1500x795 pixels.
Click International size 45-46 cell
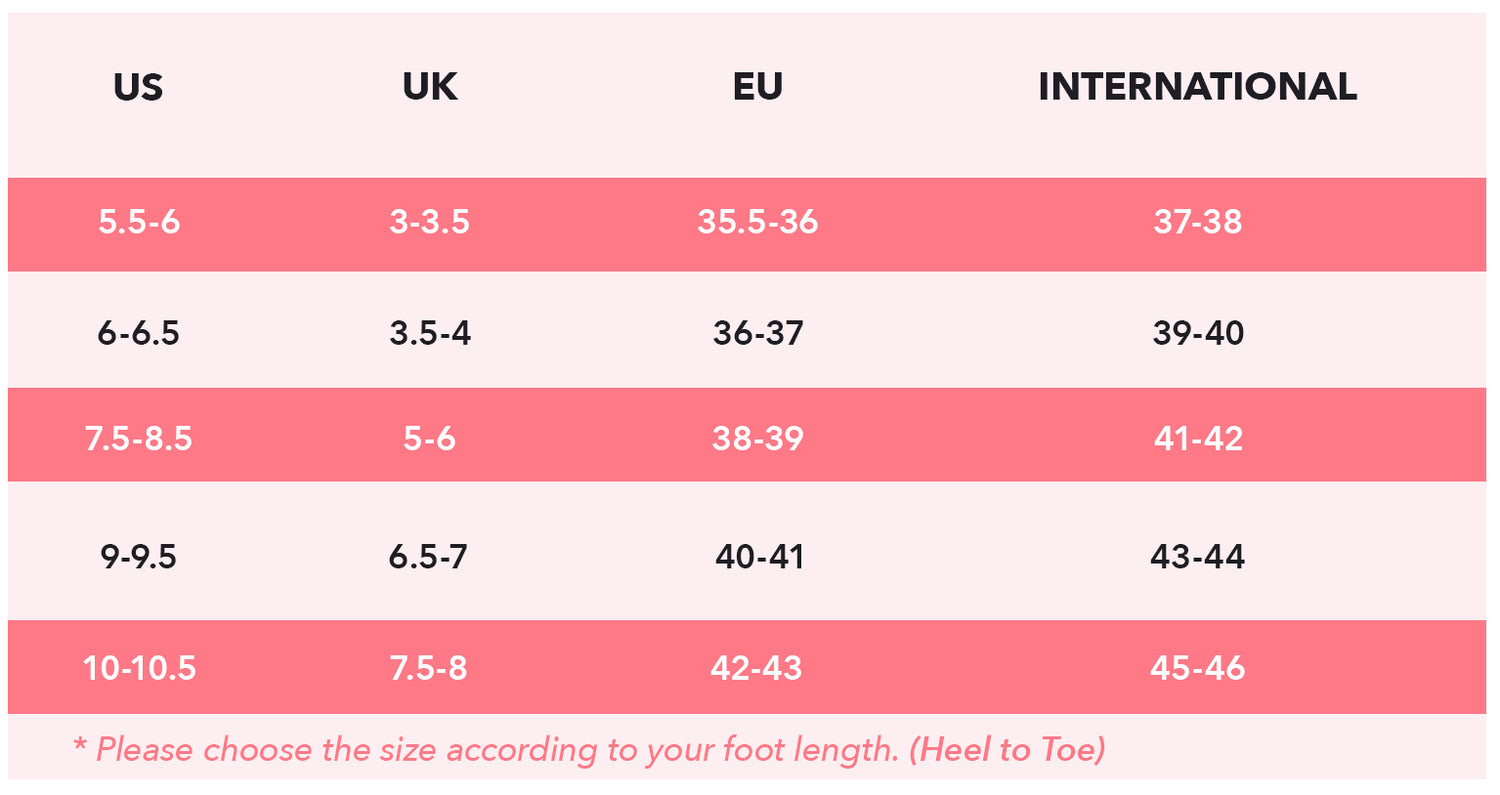1198,668
